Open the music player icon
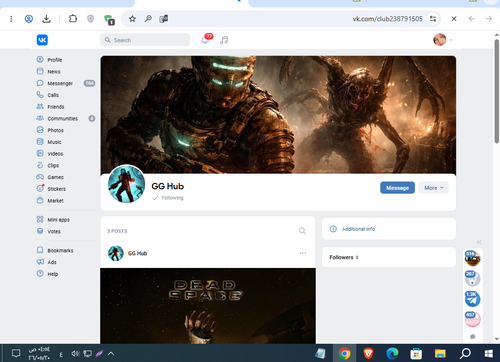This screenshot has width=500, height=362. [x=224, y=40]
